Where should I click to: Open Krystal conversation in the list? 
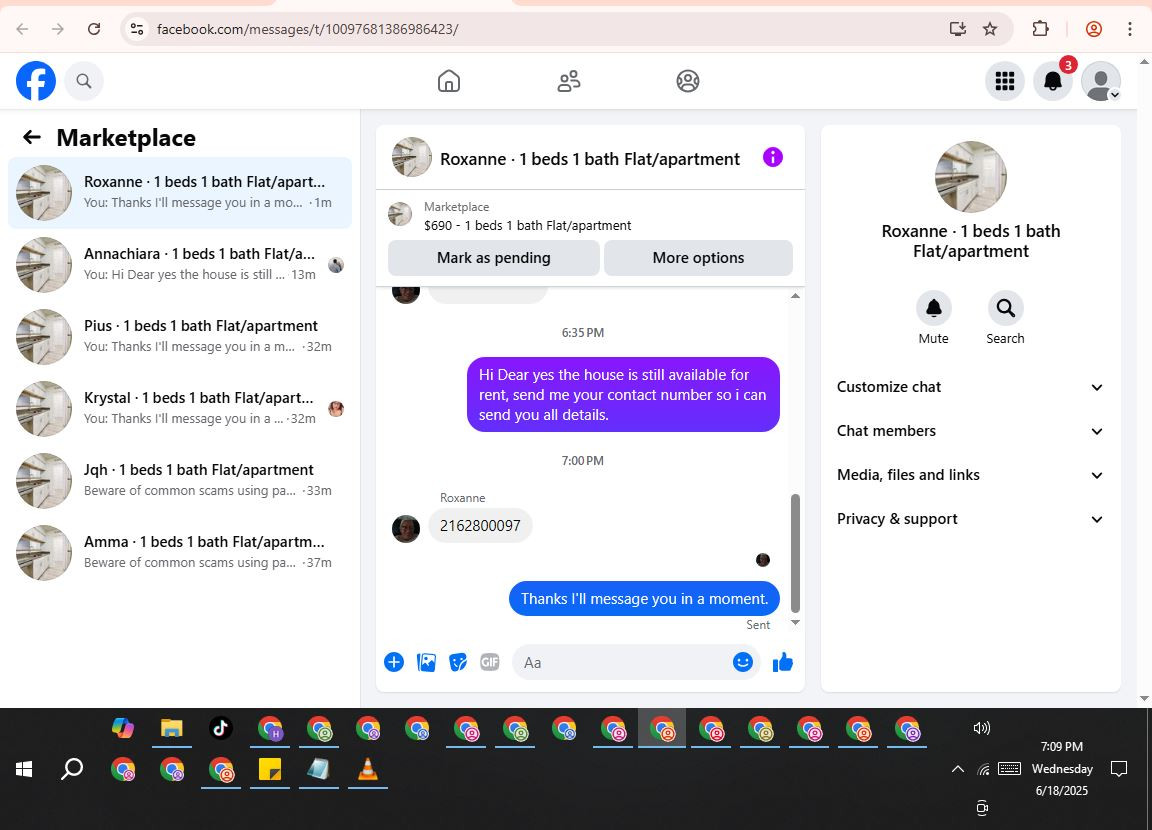pyautogui.click(x=180, y=408)
